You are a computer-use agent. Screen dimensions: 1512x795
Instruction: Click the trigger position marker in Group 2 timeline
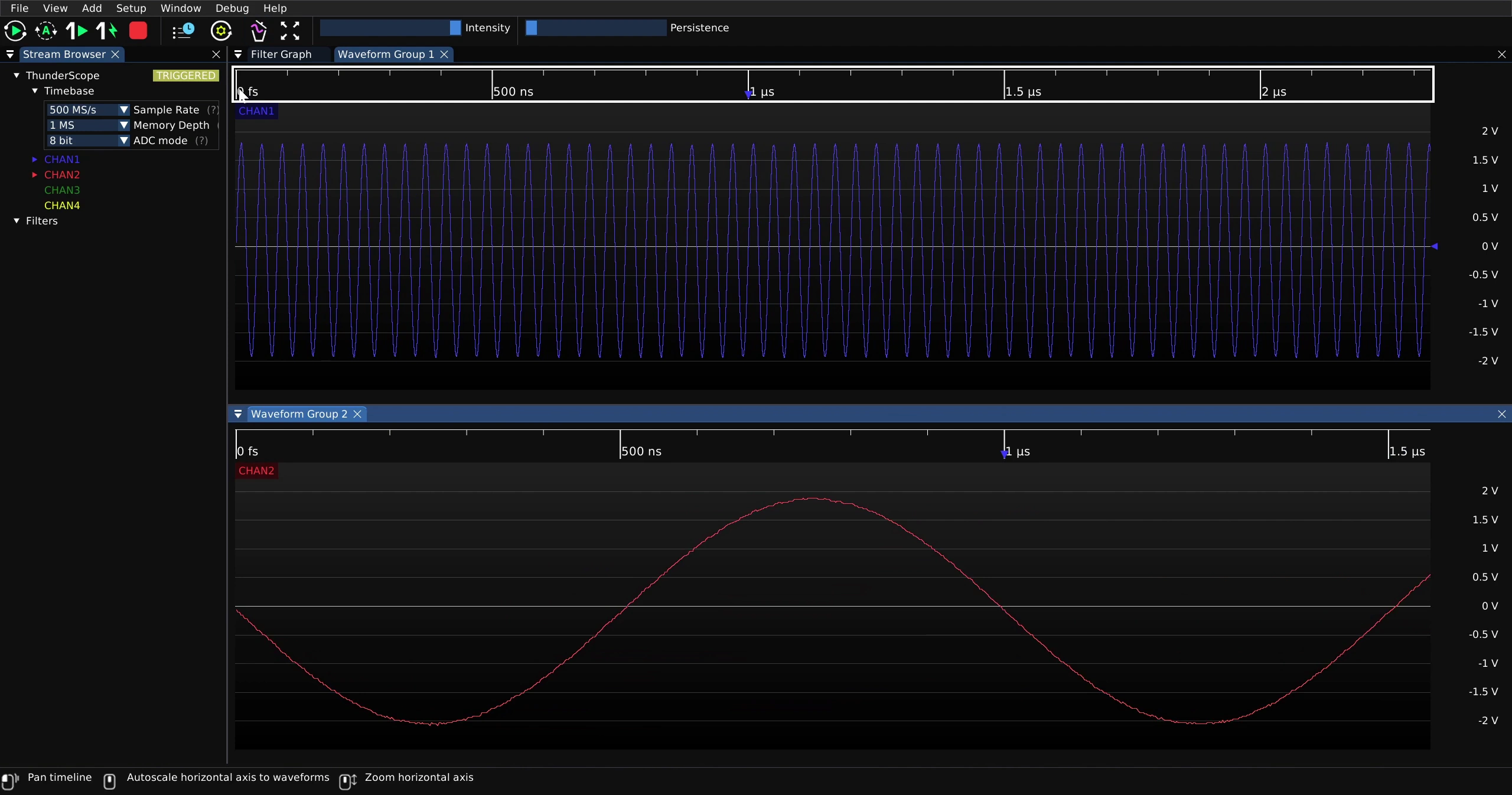pos(1004,454)
